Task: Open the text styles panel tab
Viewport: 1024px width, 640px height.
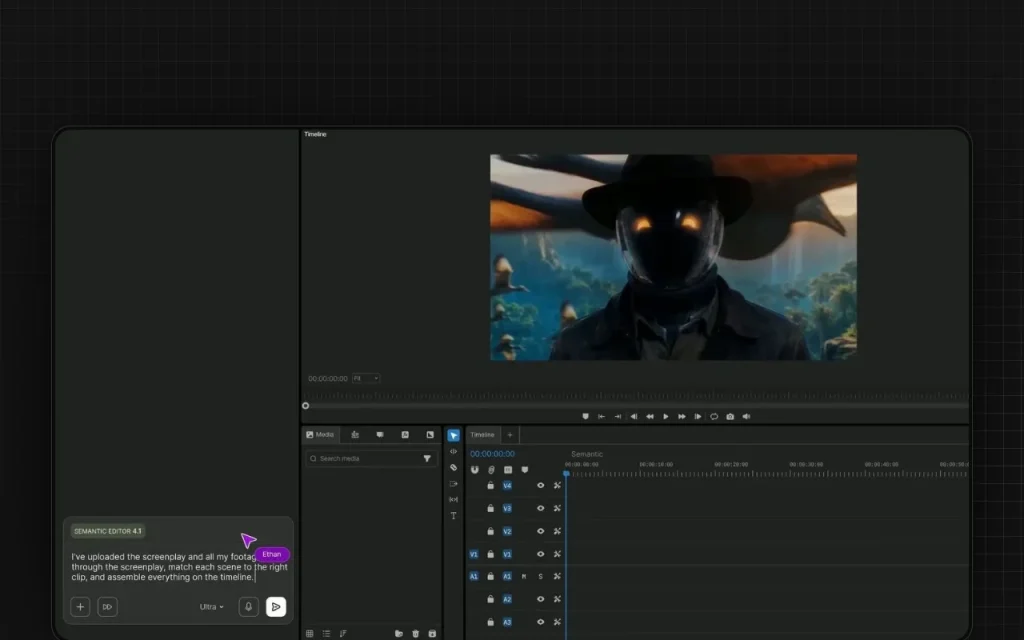Action: pyautogui.click(x=405, y=435)
